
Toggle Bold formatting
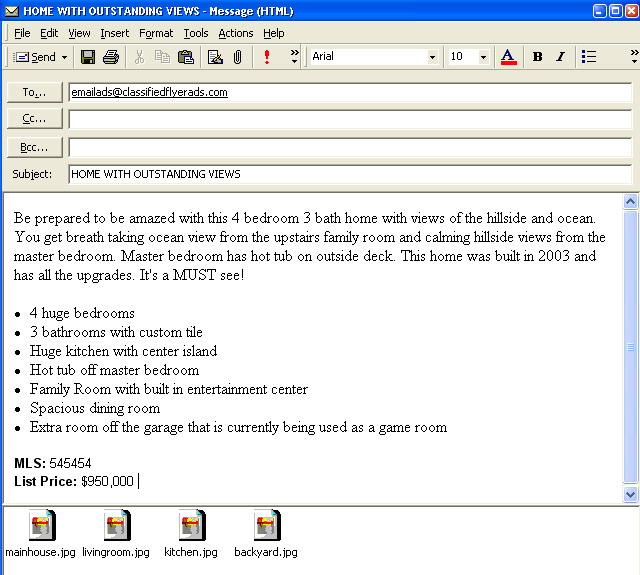click(538, 57)
